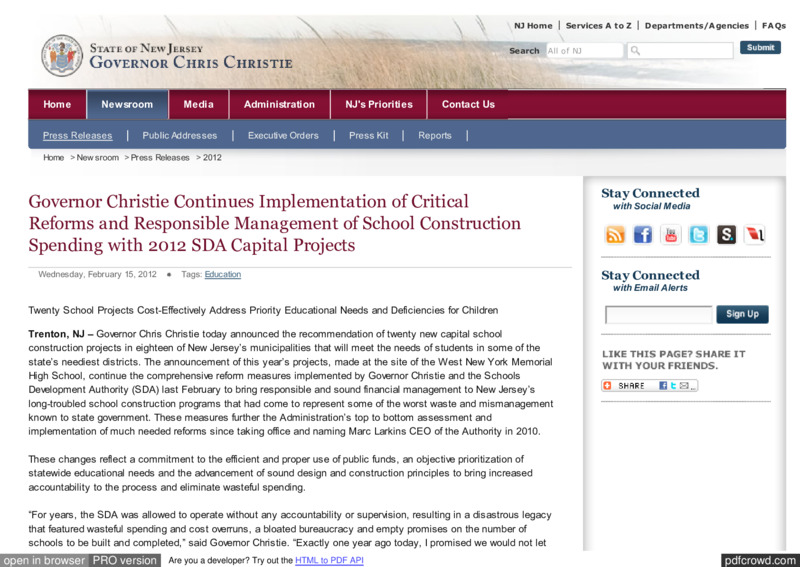The image size is (800, 567).
Task: Open the Facebook social icon
Action: (643, 235)
